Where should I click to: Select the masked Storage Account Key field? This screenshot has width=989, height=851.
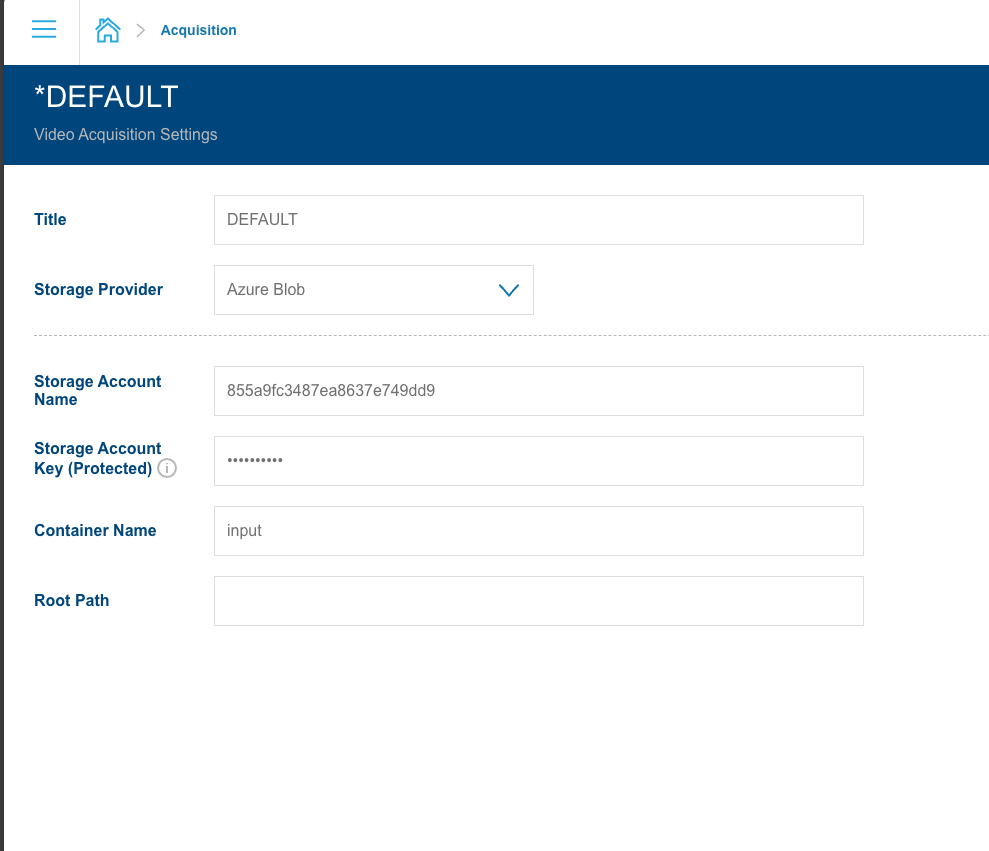coord(538,461)
